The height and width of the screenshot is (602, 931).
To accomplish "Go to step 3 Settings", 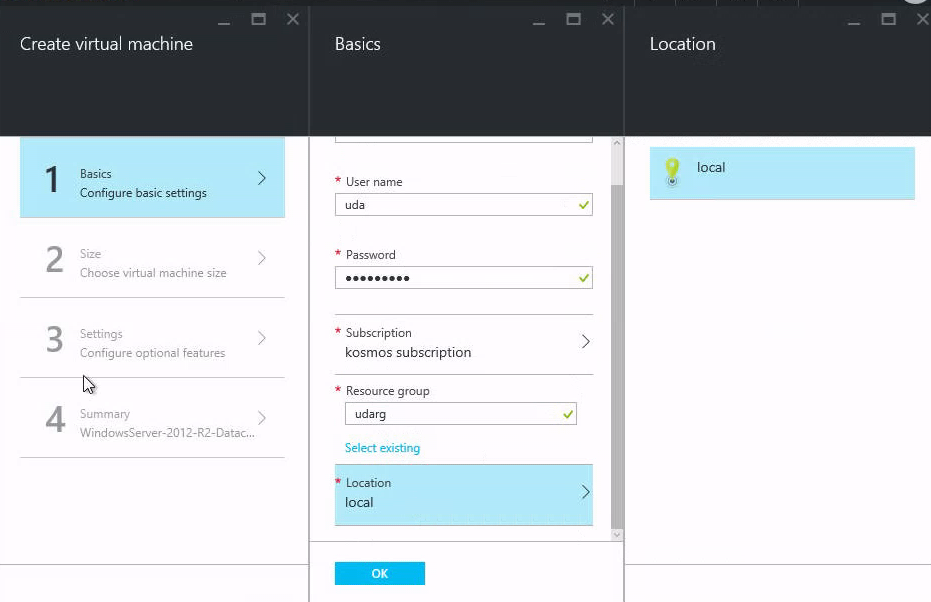I will coord(152,338).
